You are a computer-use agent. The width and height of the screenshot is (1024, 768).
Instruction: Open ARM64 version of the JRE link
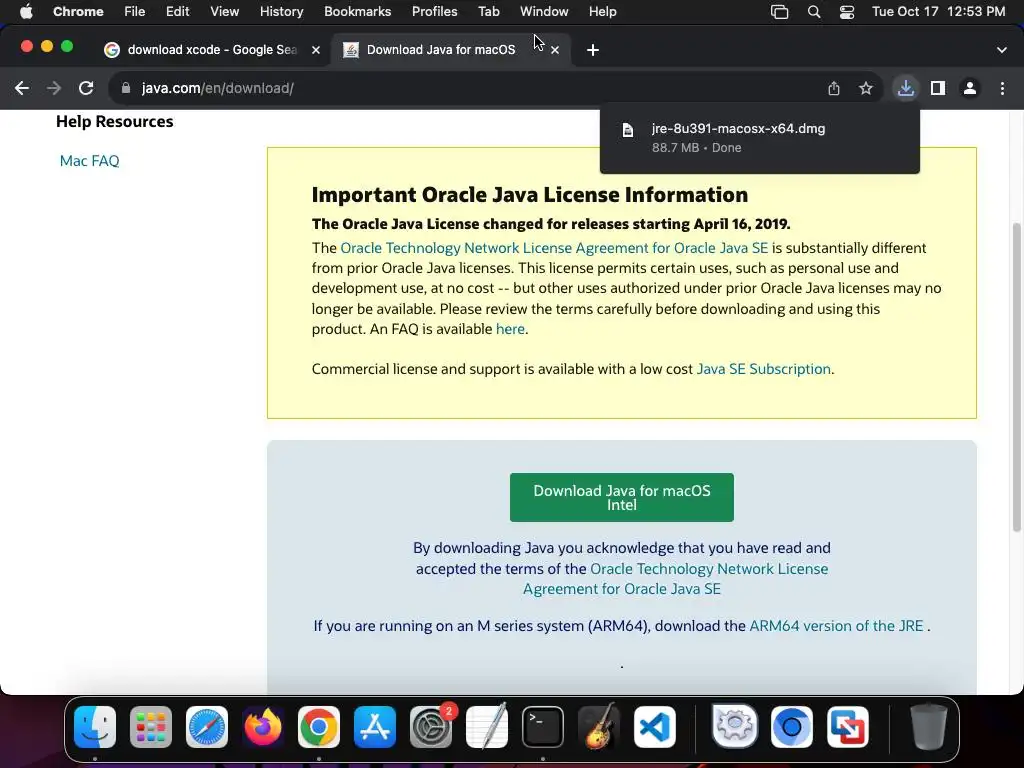836,626
